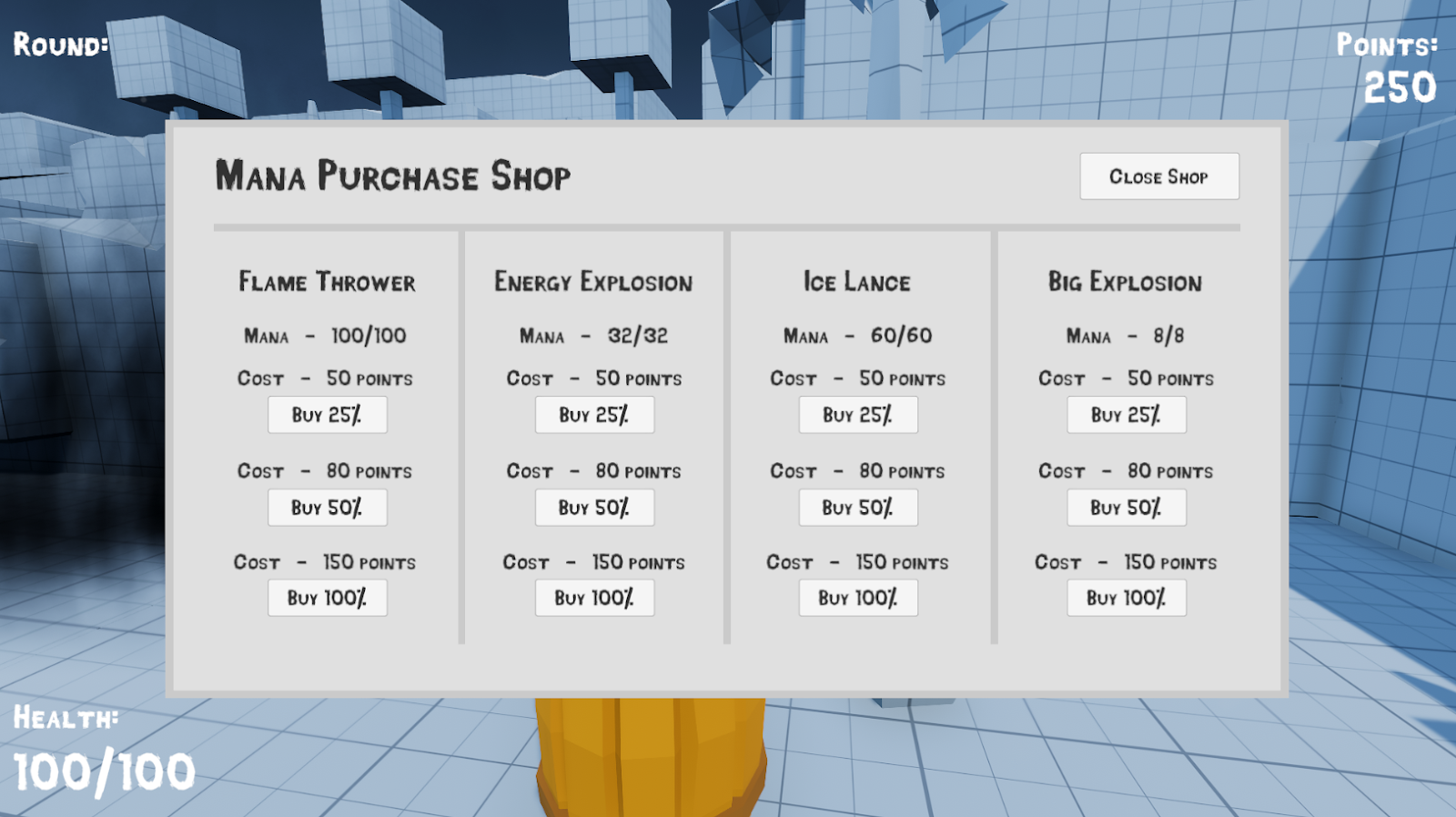This screenshot has width=1456, height=817.
Task: Select the Big Explosion heading
Action: pyautogui.click(x=1126, y=282)
